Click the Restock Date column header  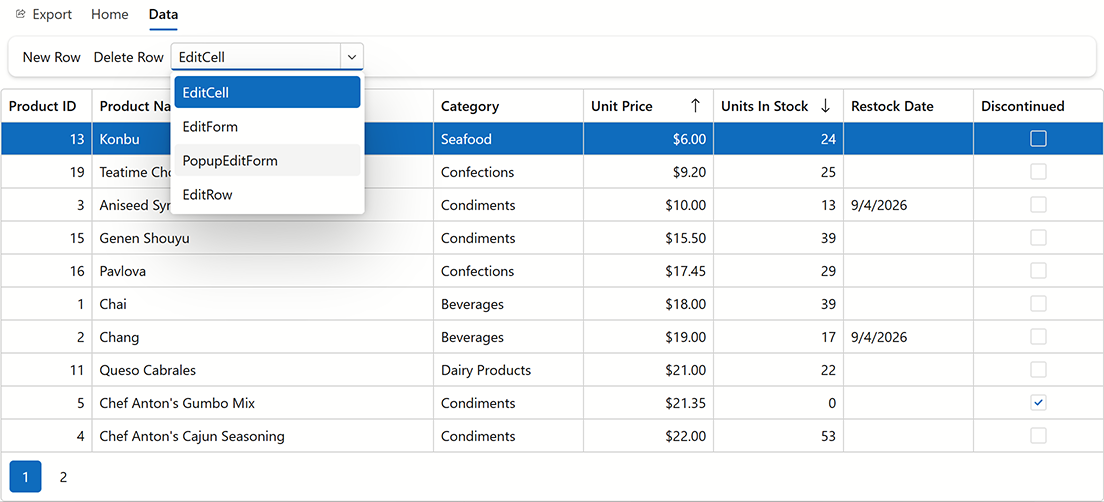[x=908, y=106]
